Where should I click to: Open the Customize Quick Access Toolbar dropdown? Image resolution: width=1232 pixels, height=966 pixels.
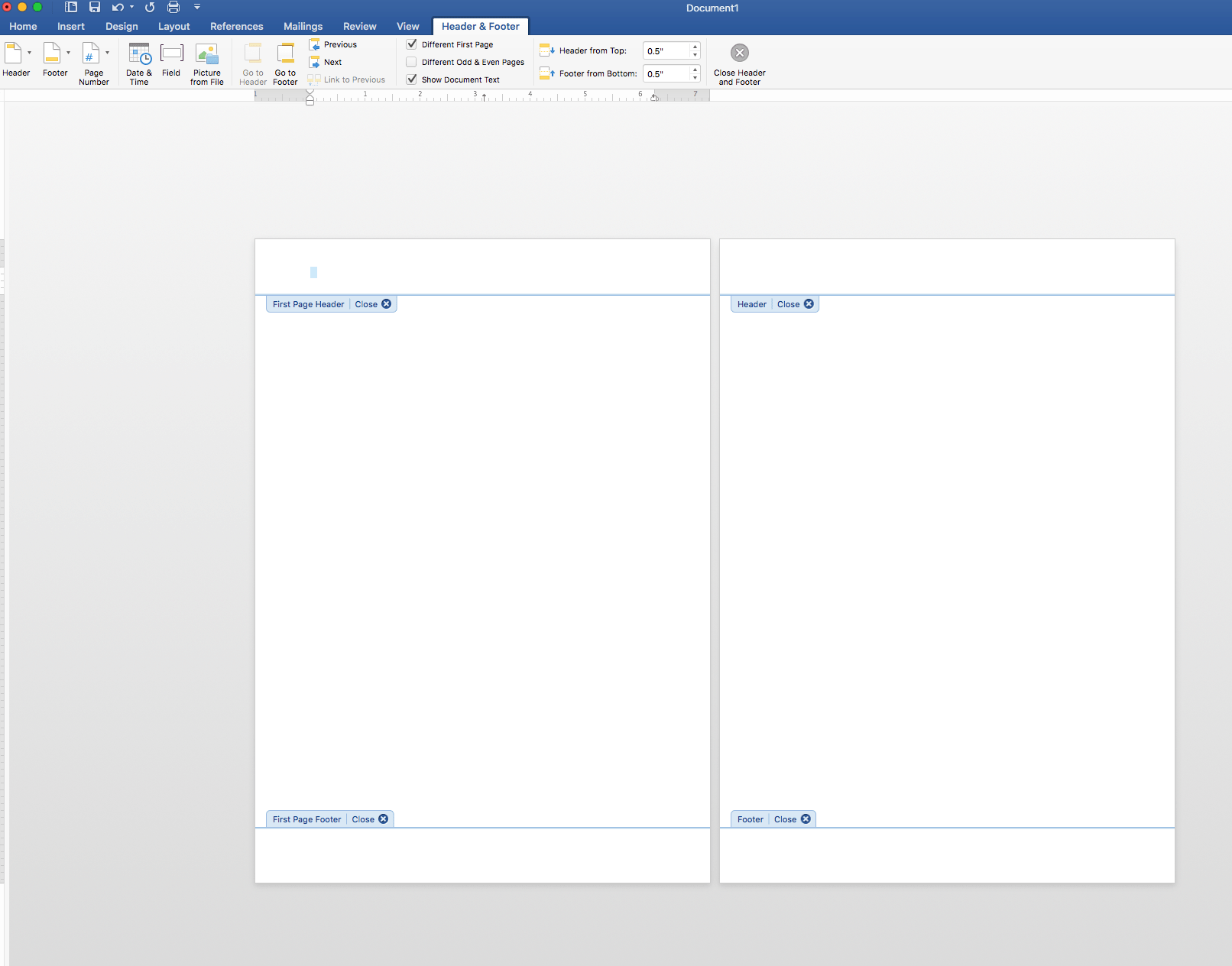pyautogui.click(x=196, y=7)
